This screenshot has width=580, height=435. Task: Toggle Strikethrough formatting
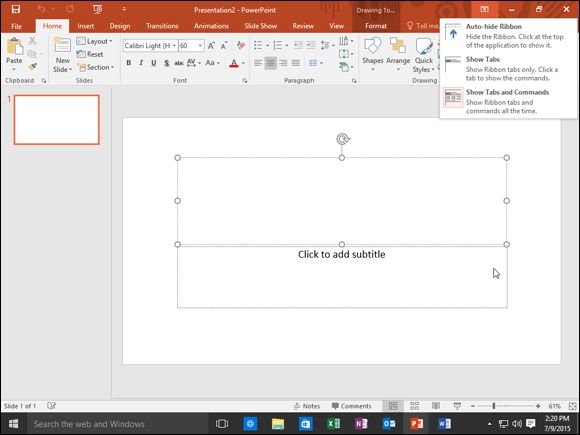(x=179, y=63)
